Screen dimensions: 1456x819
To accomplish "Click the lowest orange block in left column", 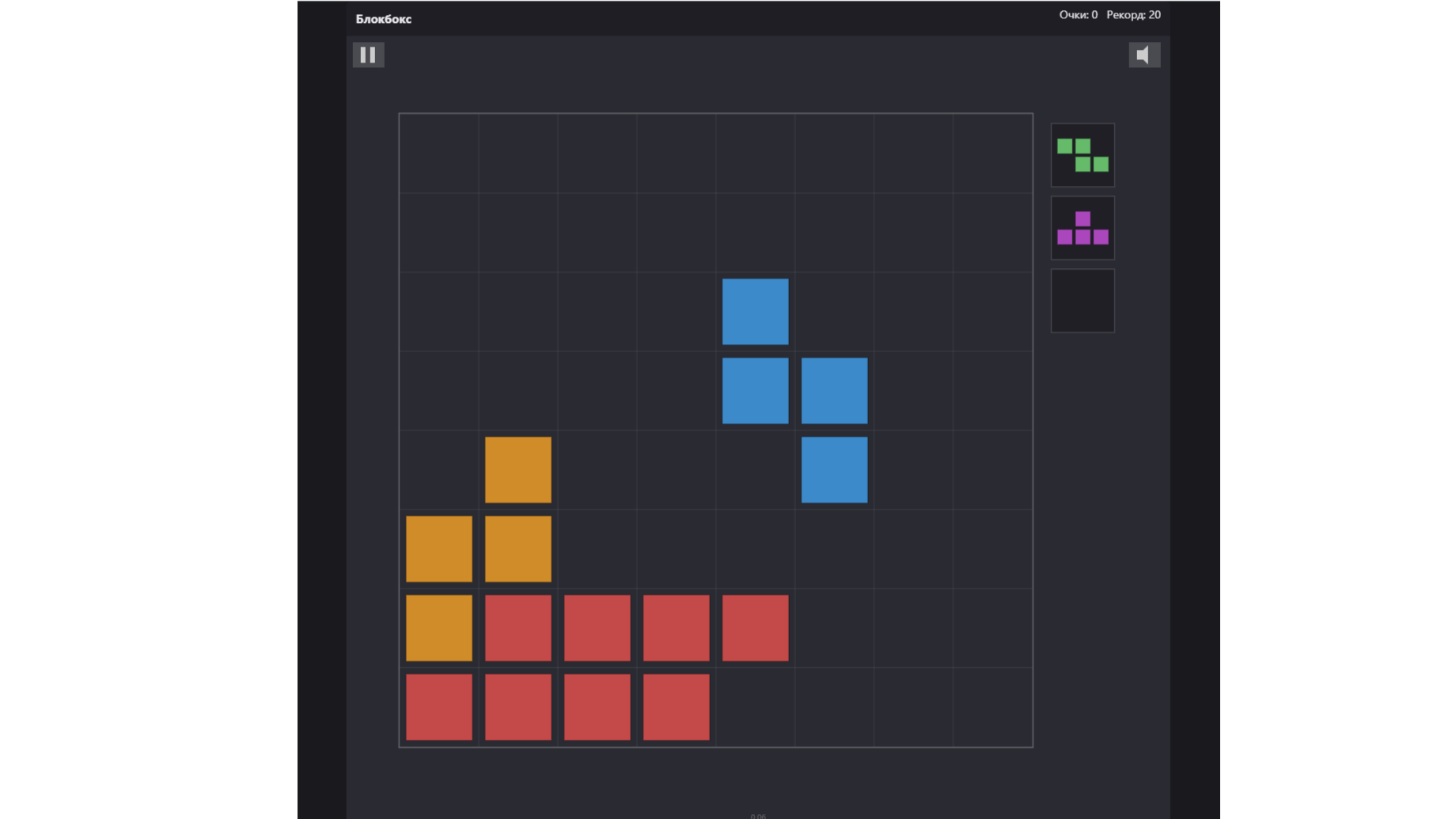I will click(438, 628).
